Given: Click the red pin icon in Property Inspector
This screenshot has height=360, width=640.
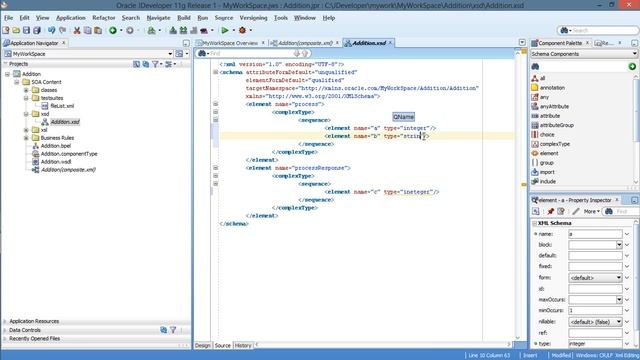Looking at the screenshot, I should point(550,211).
